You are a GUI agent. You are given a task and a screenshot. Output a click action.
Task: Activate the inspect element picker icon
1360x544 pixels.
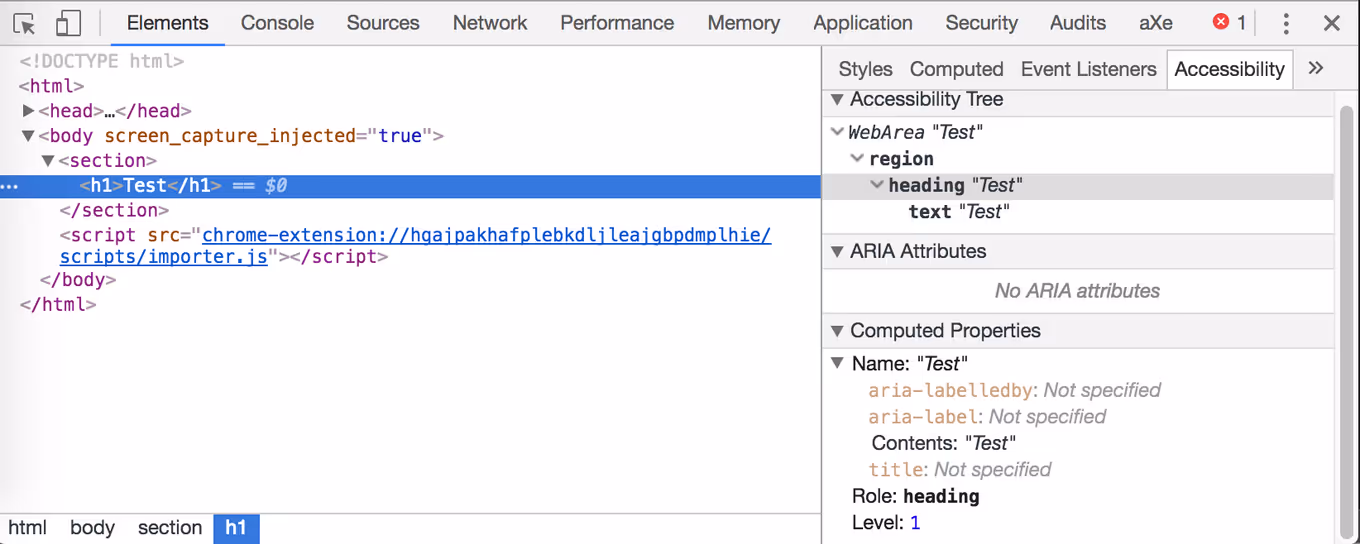[x=24, y=24]
